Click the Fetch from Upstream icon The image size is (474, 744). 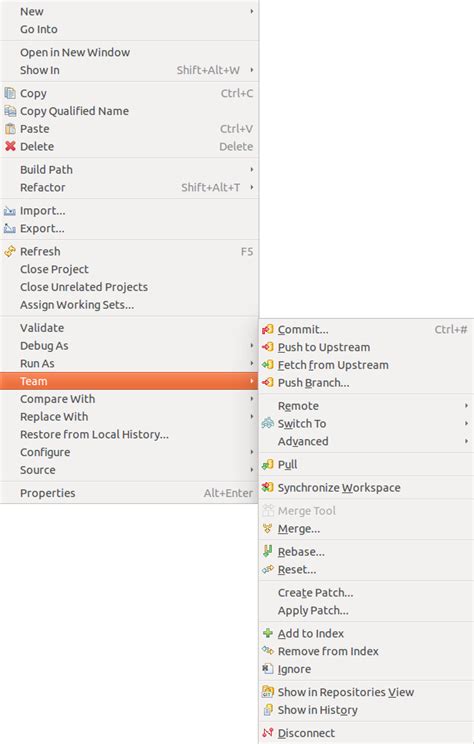tap(268, 365)
